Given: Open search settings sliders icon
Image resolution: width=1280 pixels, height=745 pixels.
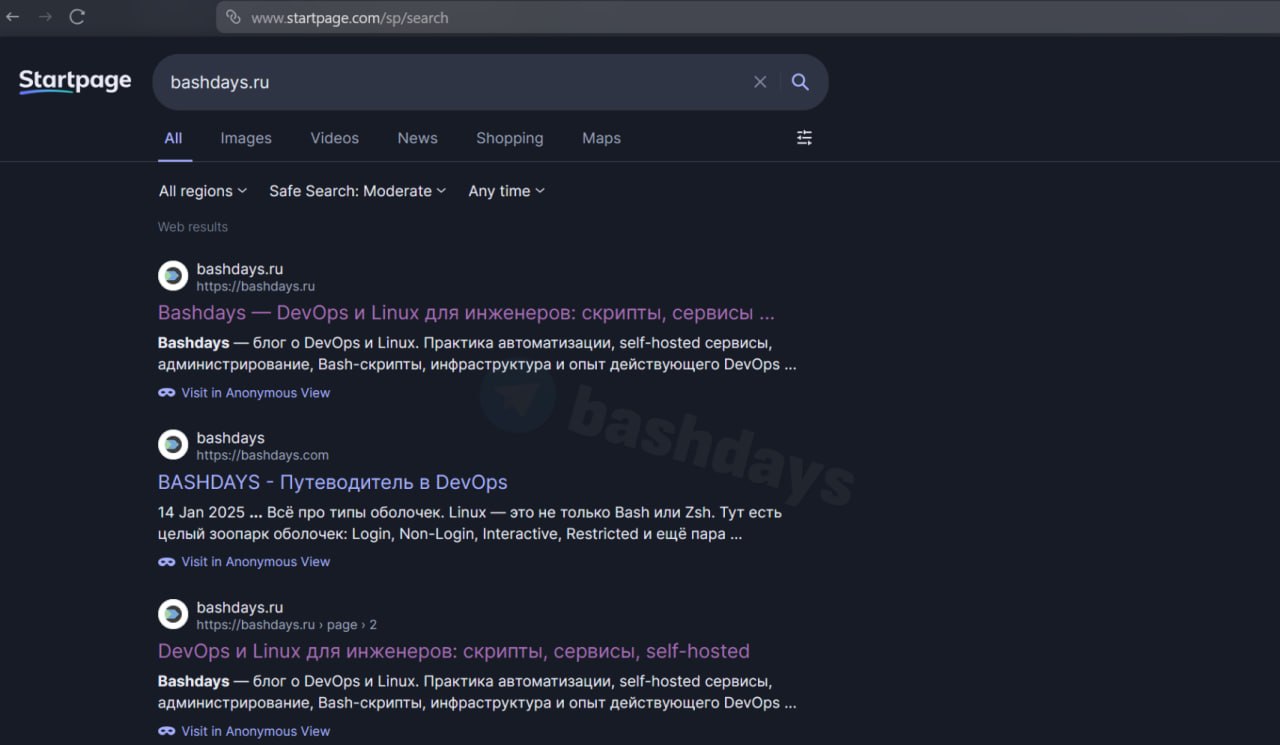Looking at the screenshot, I should click(804, 138).
